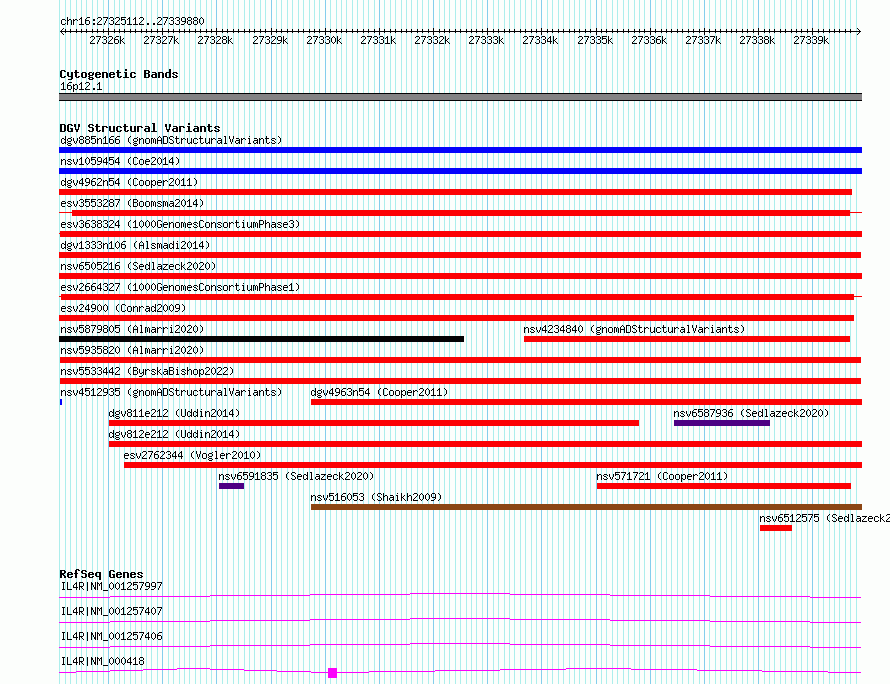Open the RefSeq Genes track heading
Image resolution: width=890 pixels, height=684 pixels.
tap(101, 574)
